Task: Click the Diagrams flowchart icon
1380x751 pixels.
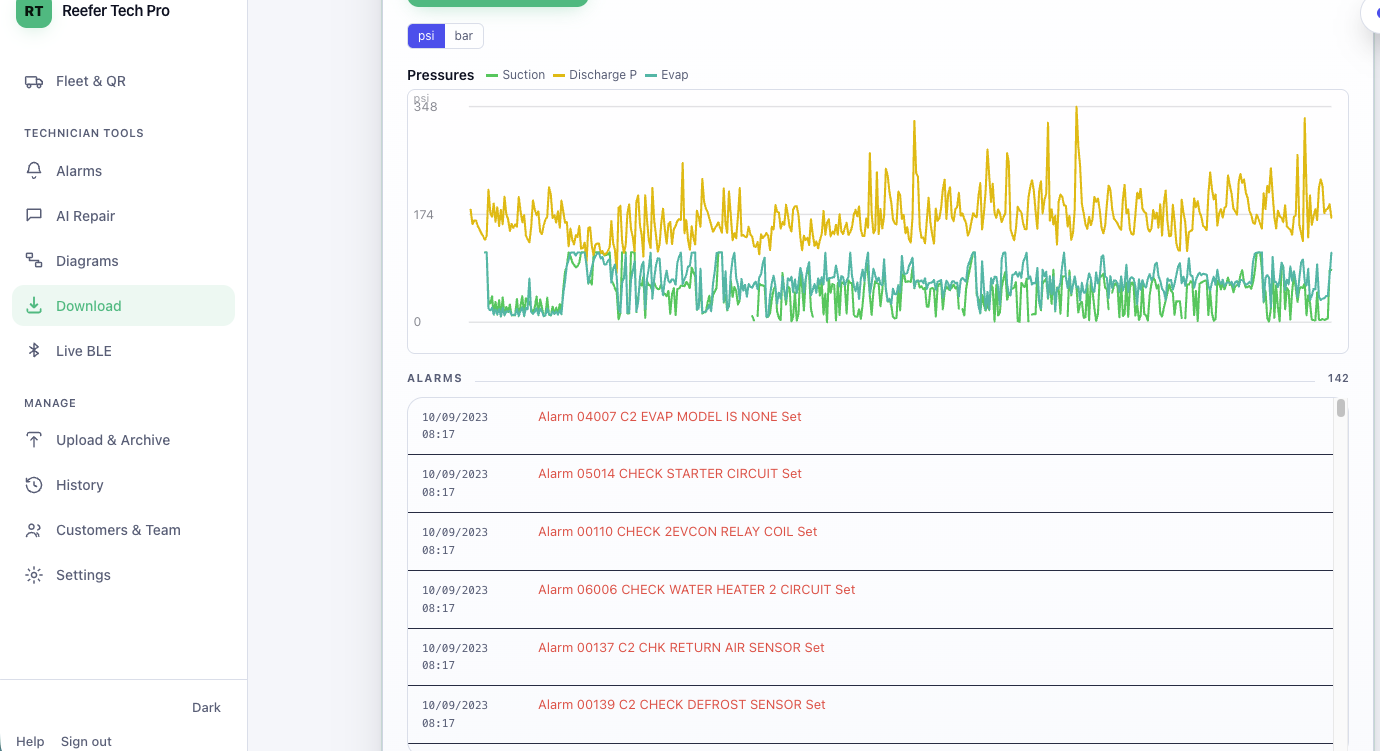Action: 34,261
